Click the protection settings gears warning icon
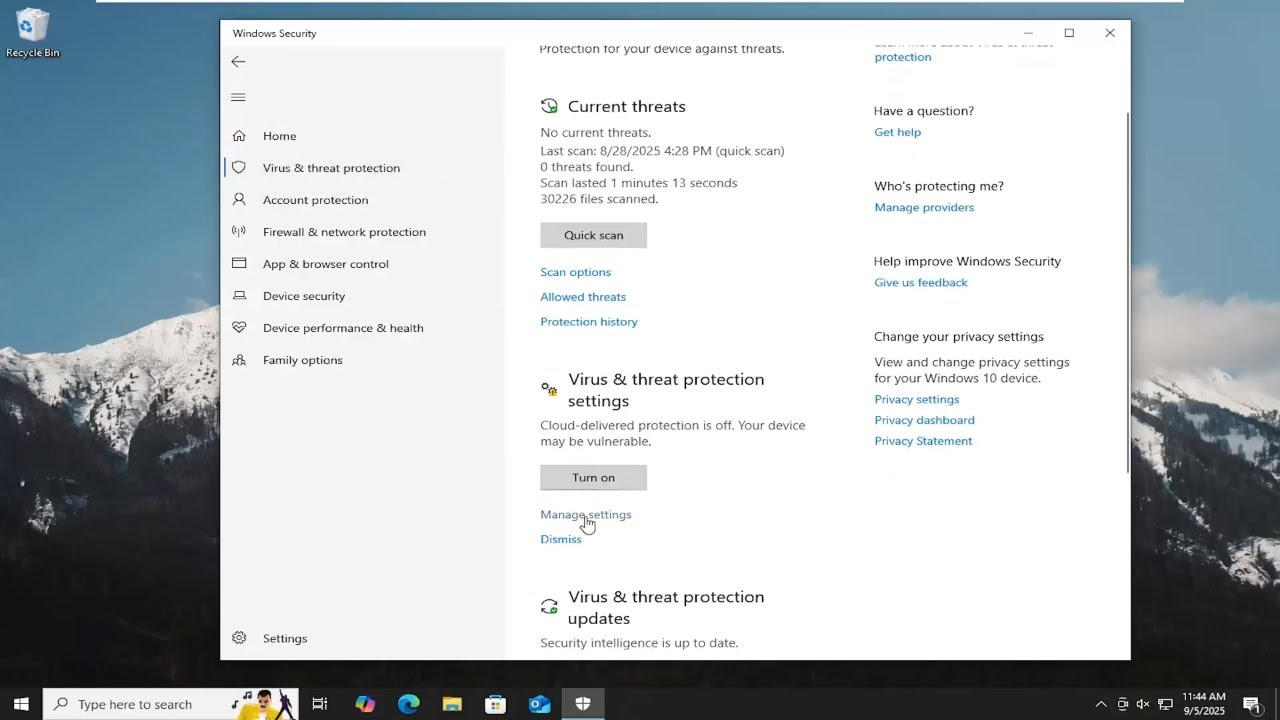Viewport: 1280px width, 720px height. pyautogui.click(x=549, y=389)
